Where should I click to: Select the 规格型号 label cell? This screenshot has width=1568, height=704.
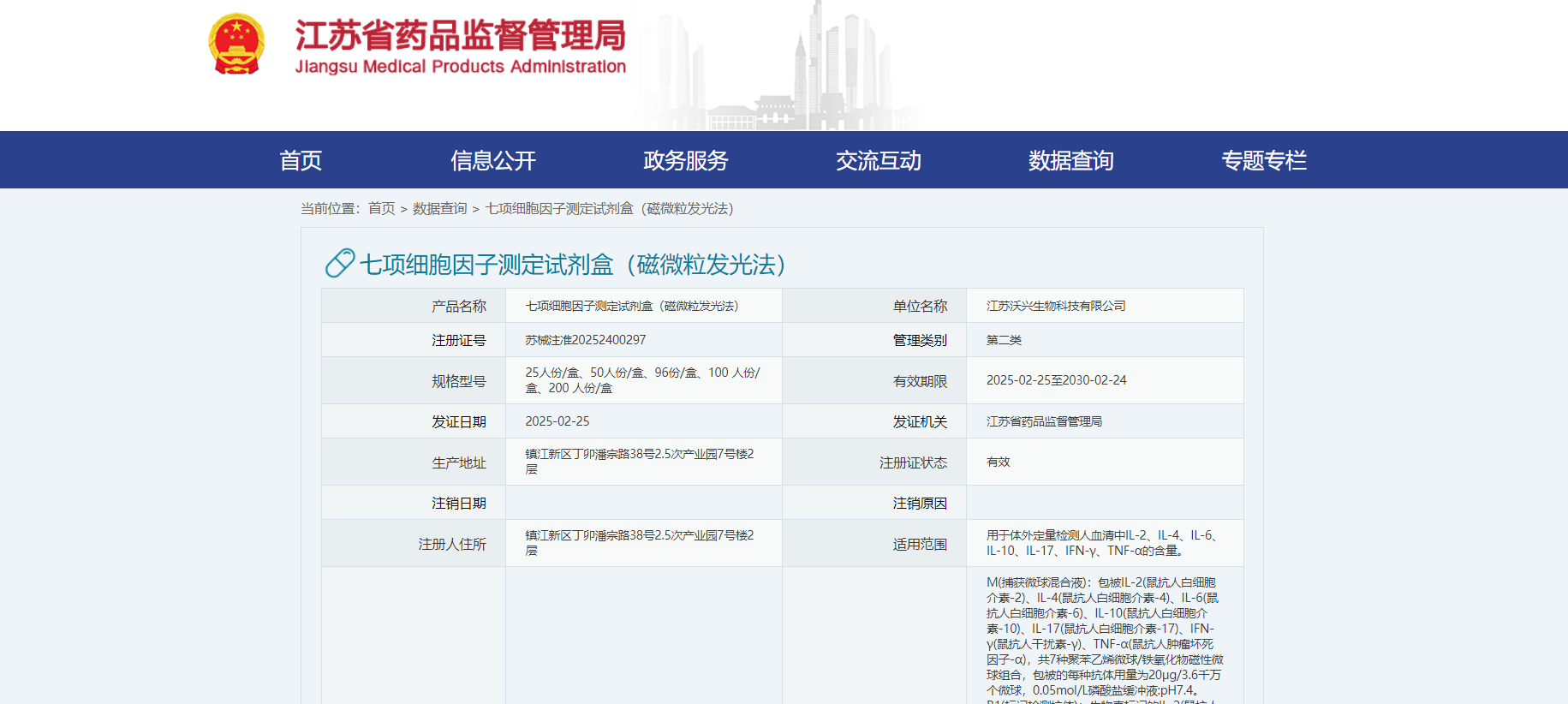point(414,380)
